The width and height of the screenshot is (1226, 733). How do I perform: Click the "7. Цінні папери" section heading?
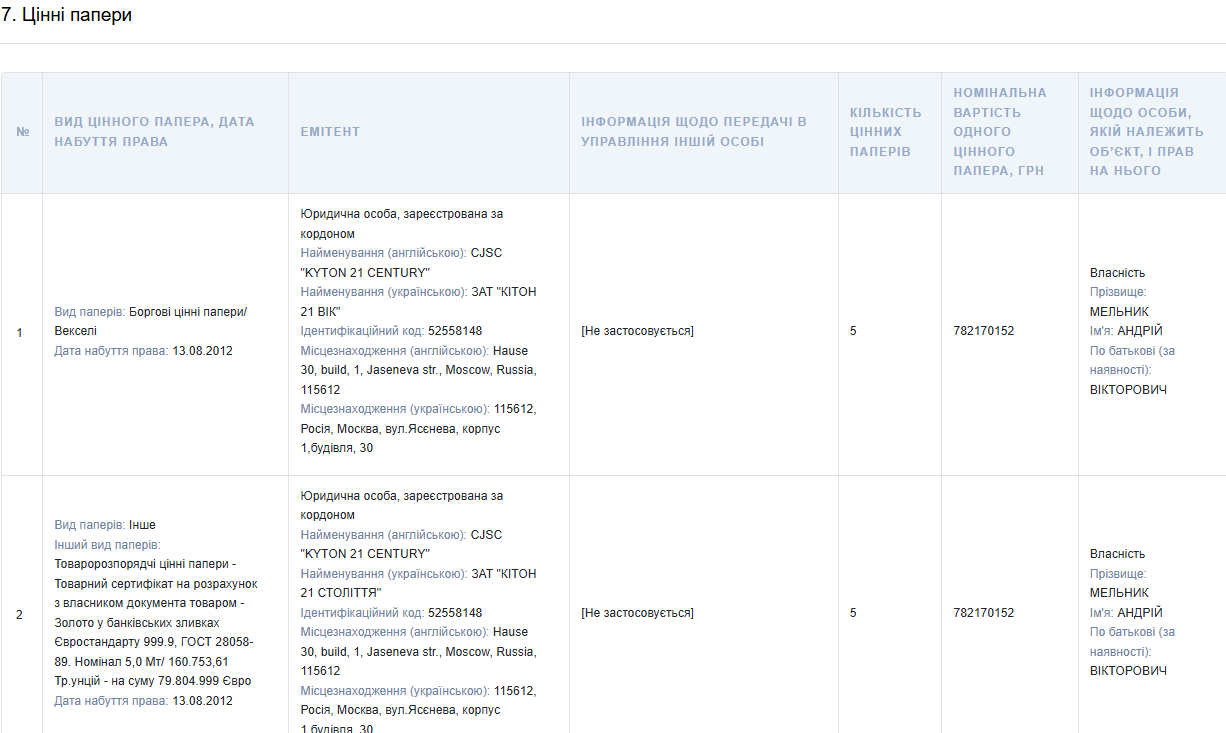click(66, 16)
